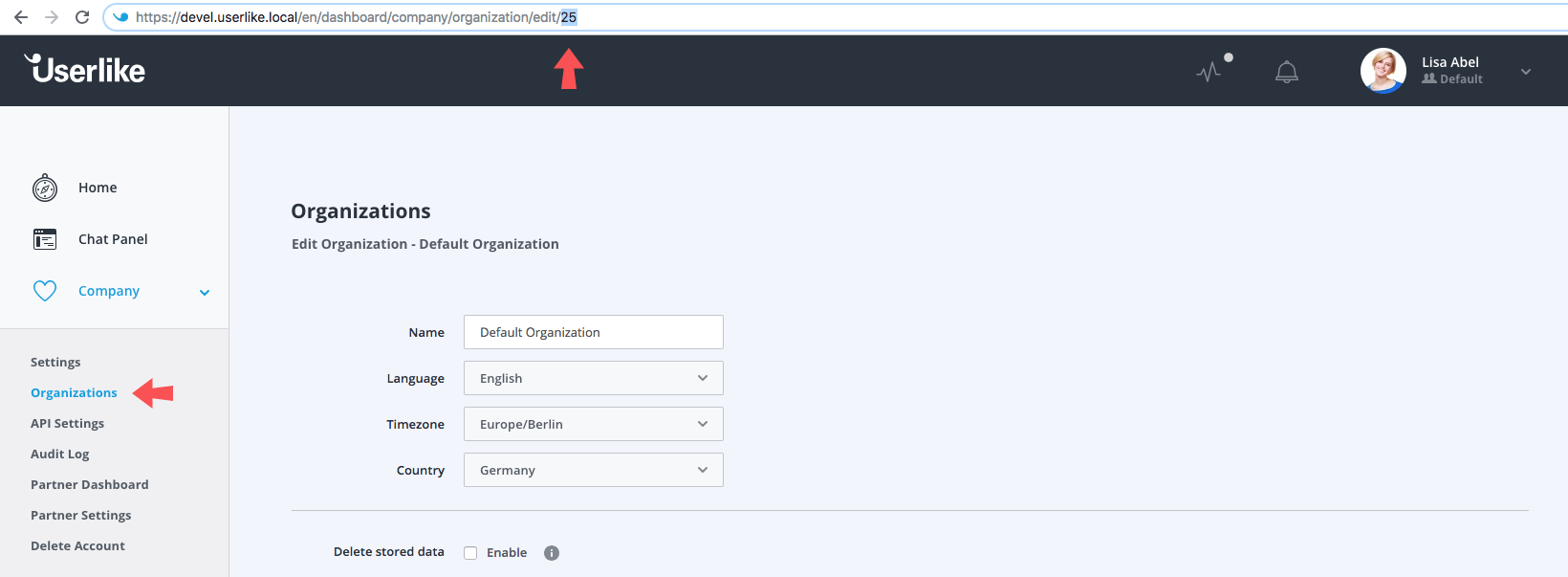This screenshot has width=1568, height=577.
Task: Click the info icon beside Enable
Action: pyautogui.click(x=552, y=553)
